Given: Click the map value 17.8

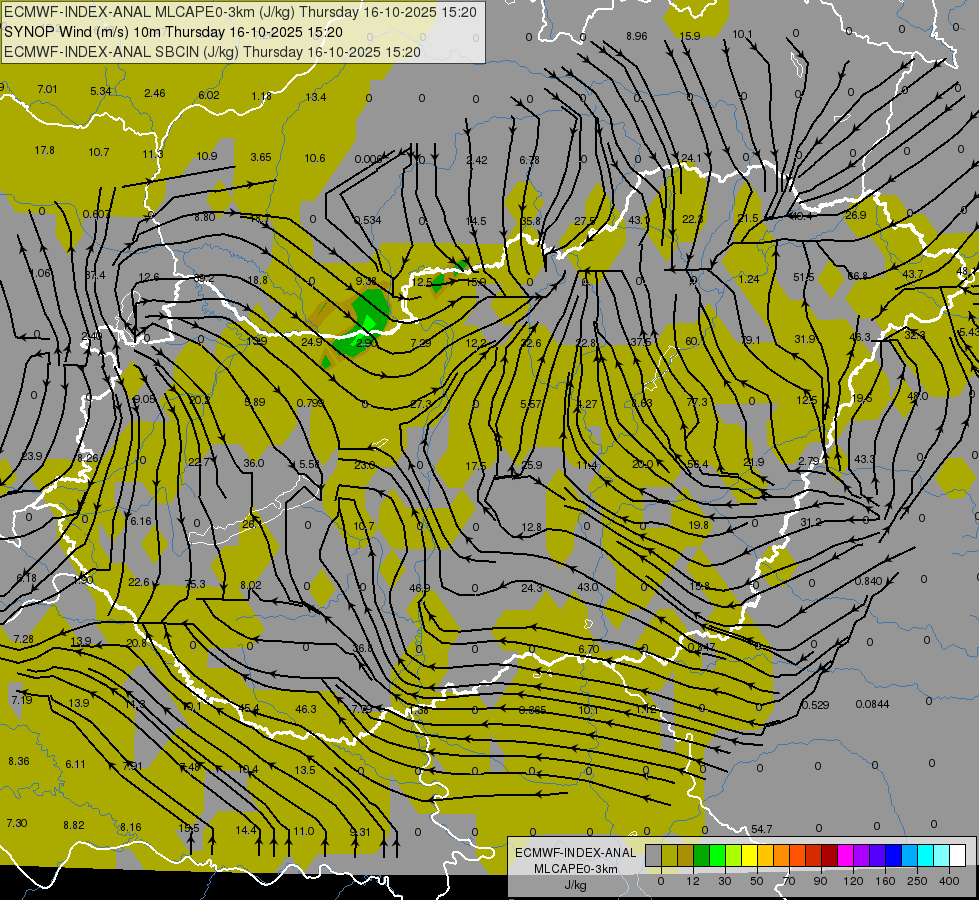Looking at the screenshot, I should [x=44, y=151].
